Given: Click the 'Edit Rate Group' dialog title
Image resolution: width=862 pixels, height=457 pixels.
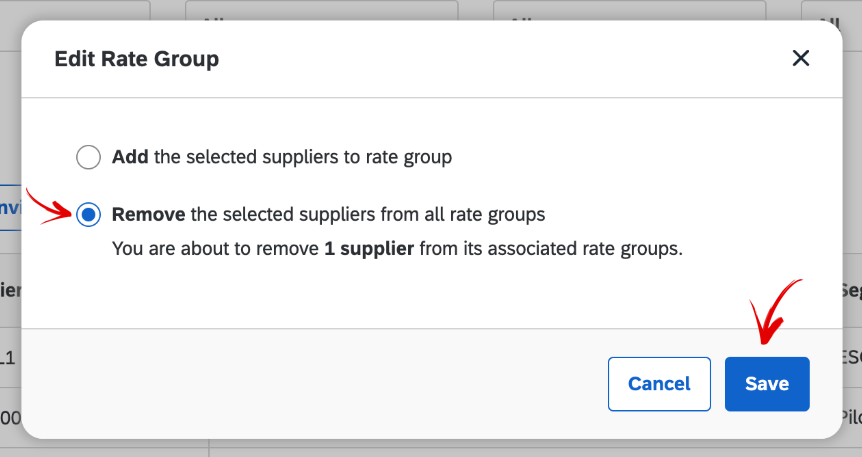Looking at the screenshot, I should (x=136, y=59).
